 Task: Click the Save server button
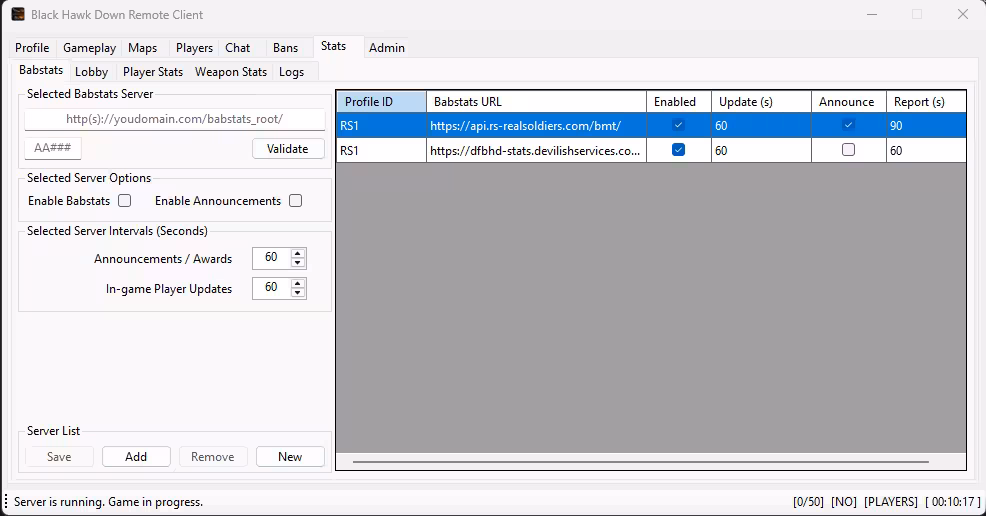coord(59,457)
